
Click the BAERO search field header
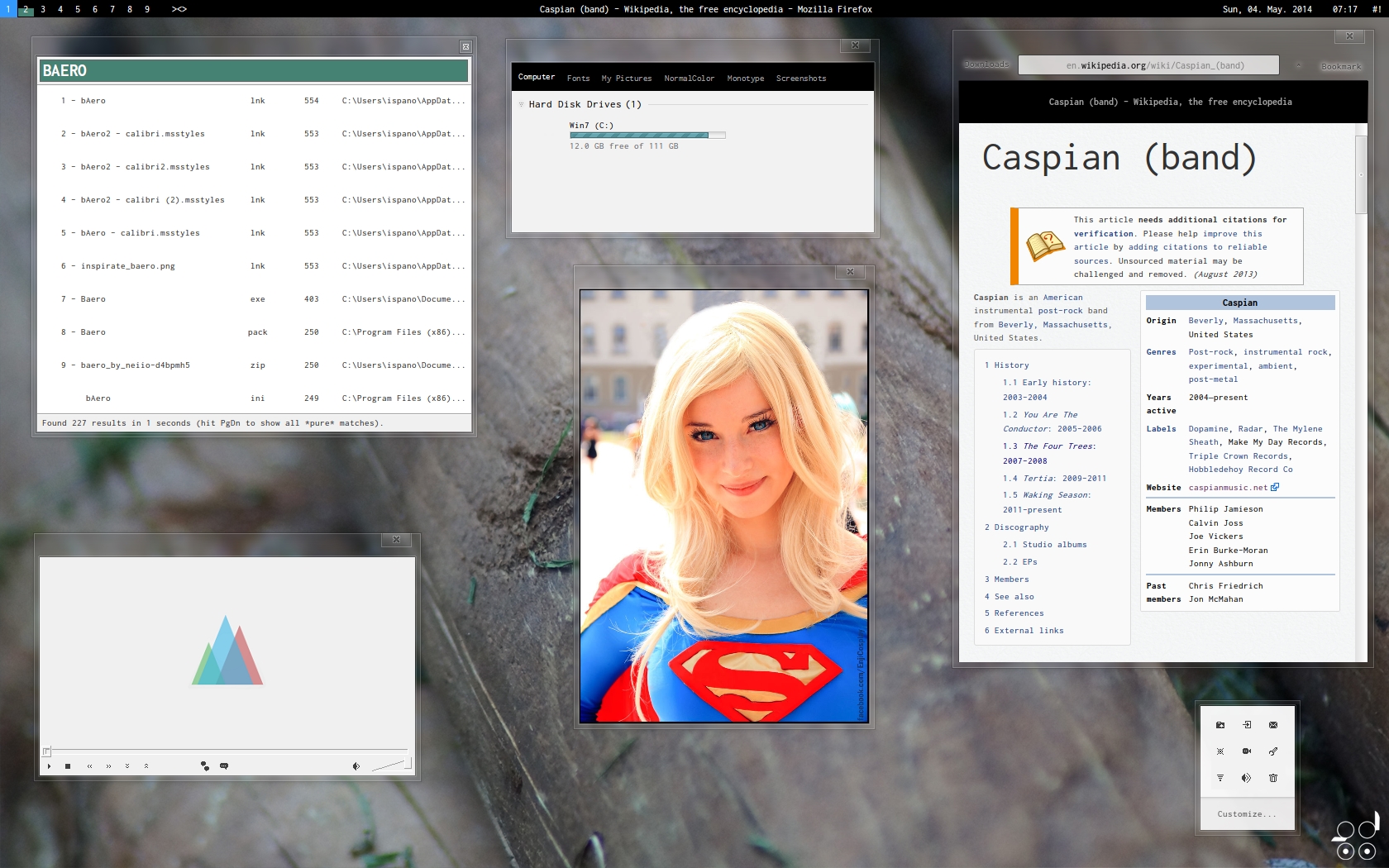(x=254, y=70)
